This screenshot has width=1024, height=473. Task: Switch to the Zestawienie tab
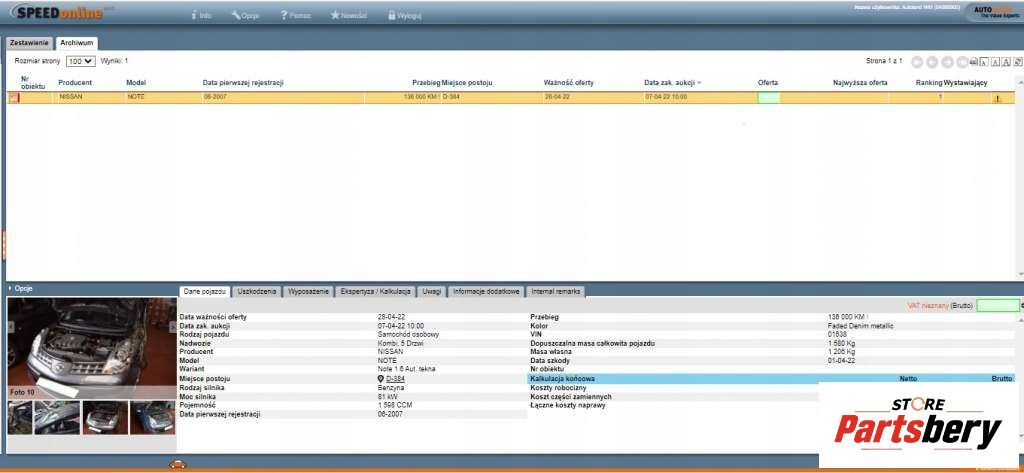pyautogui.click(x=29, y=43)
